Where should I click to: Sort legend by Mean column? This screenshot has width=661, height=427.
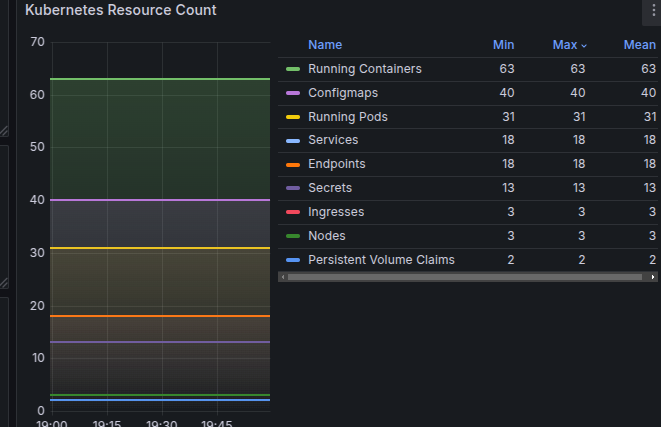click(x=640, y=45)
